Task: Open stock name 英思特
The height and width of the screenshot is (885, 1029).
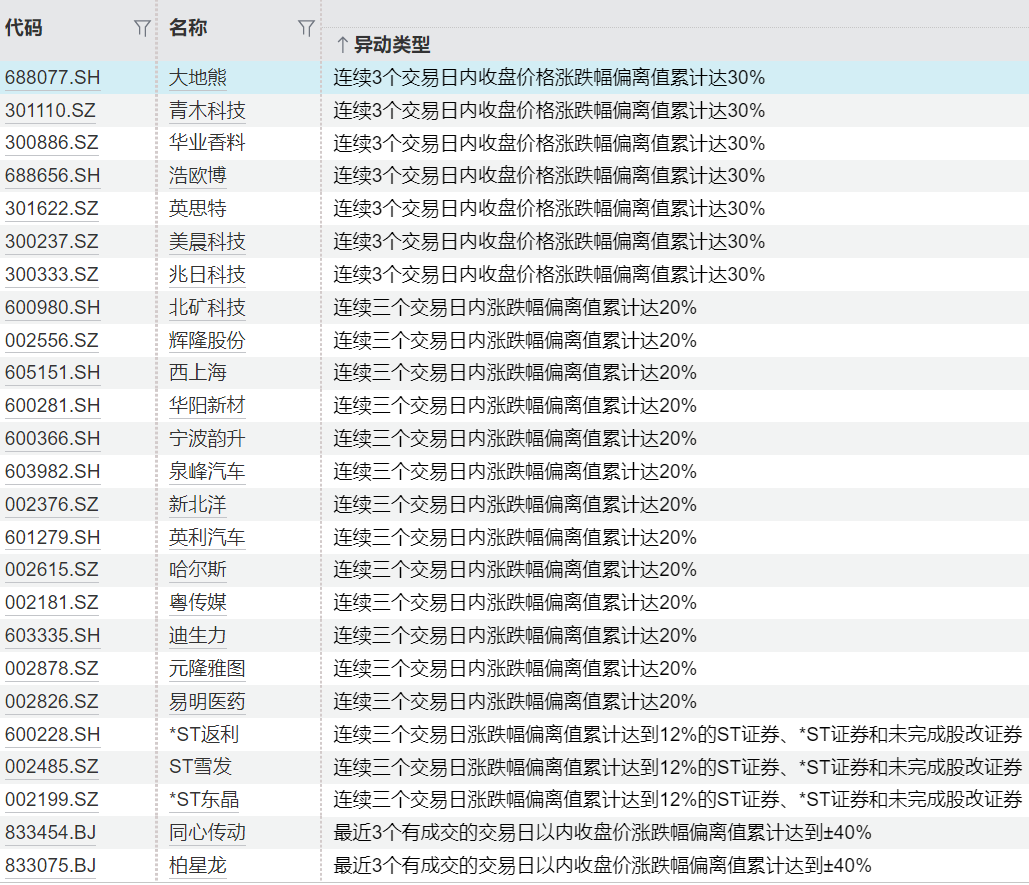Action: click(198, 209)
